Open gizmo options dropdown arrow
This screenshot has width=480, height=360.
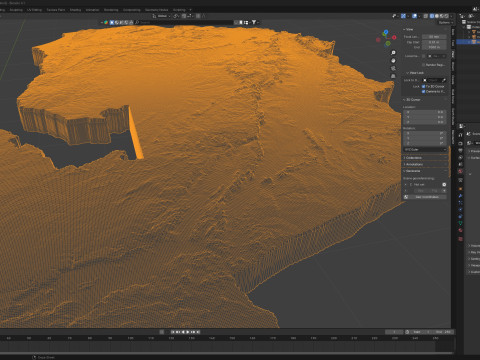tap(408, 16)
